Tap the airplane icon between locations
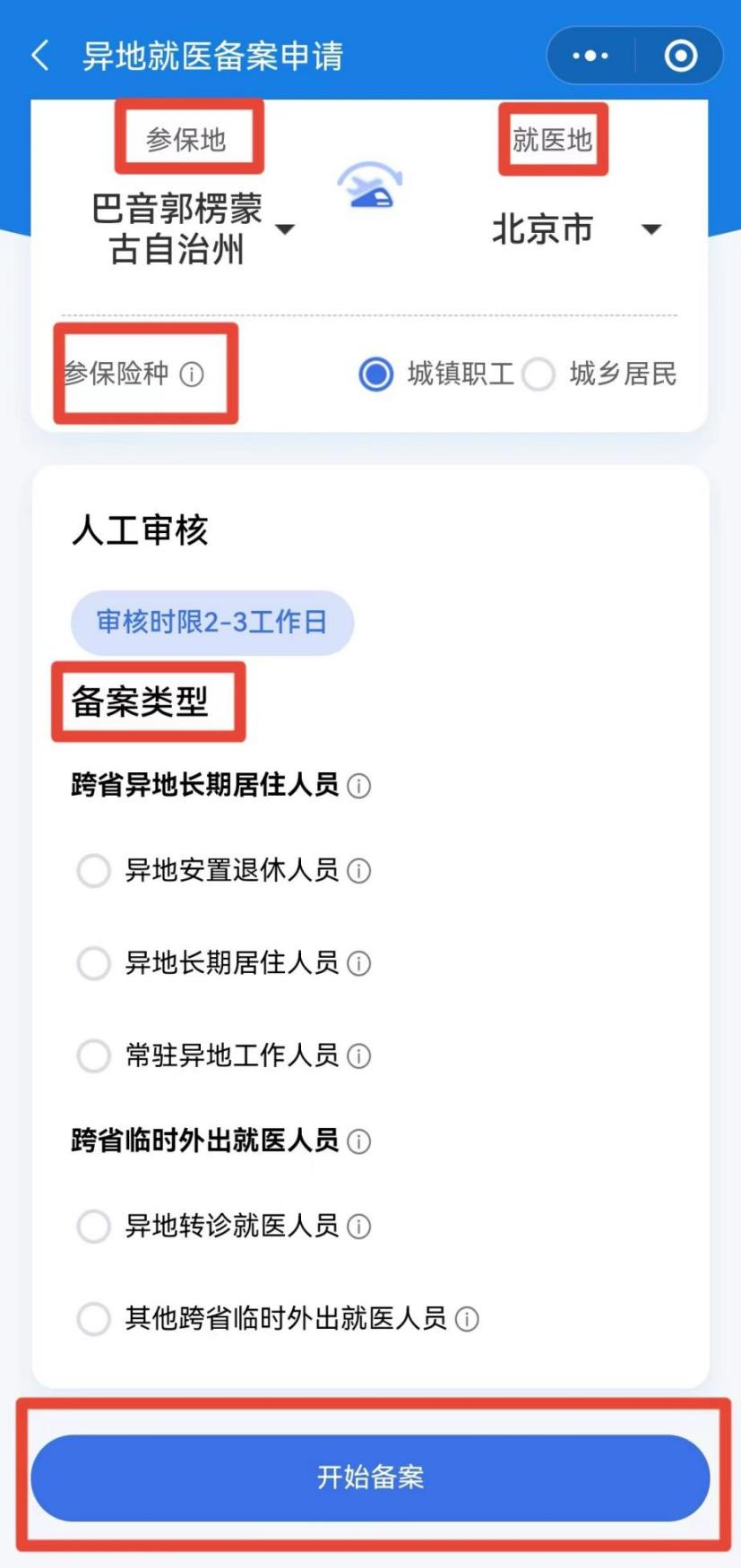Image resolution: width=741 pixels, height=1568 pixels. point(370,185)
